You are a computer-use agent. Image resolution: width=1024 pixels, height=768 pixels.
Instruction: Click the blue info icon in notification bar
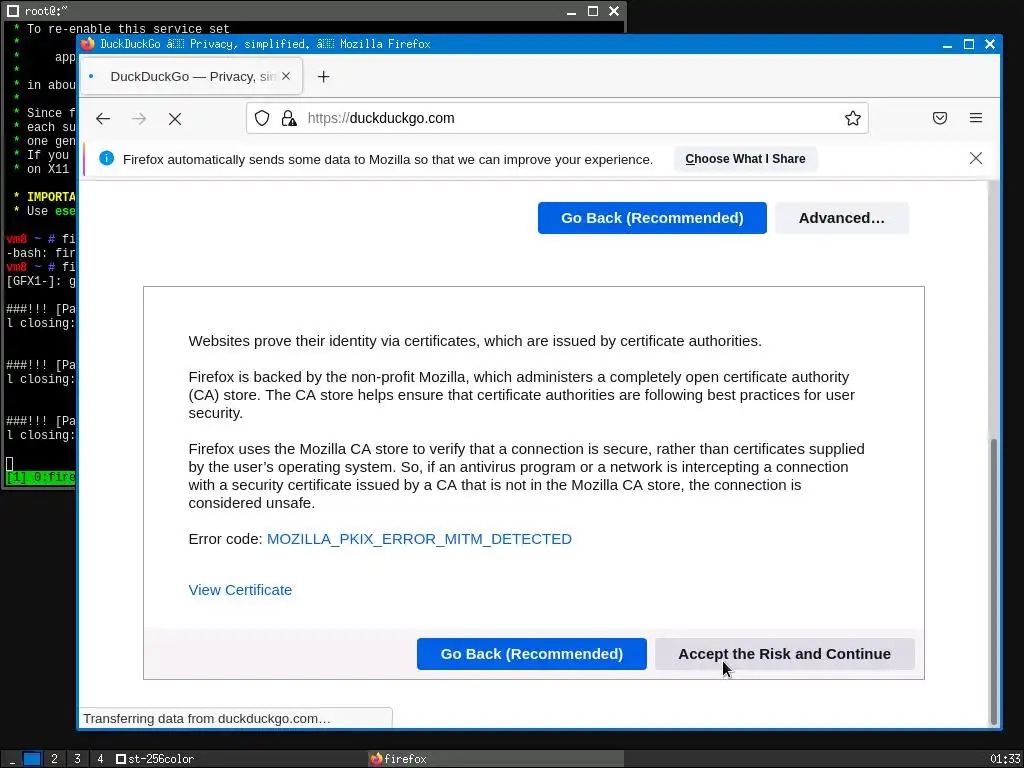[x=106, y=158]
